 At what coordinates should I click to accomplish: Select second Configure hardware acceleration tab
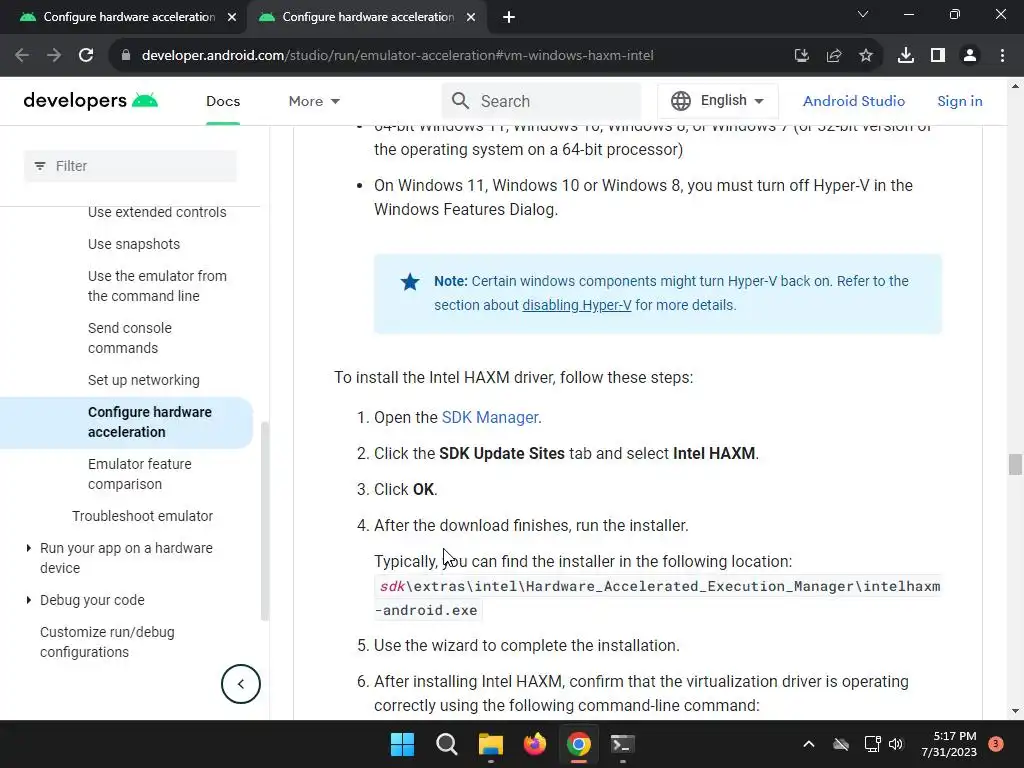[368, 17]
